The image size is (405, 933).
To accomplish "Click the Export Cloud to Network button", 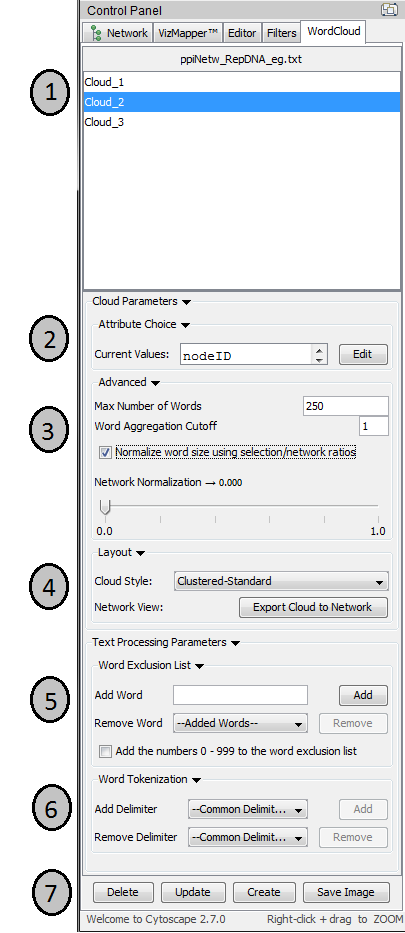I will pos(313,608).
